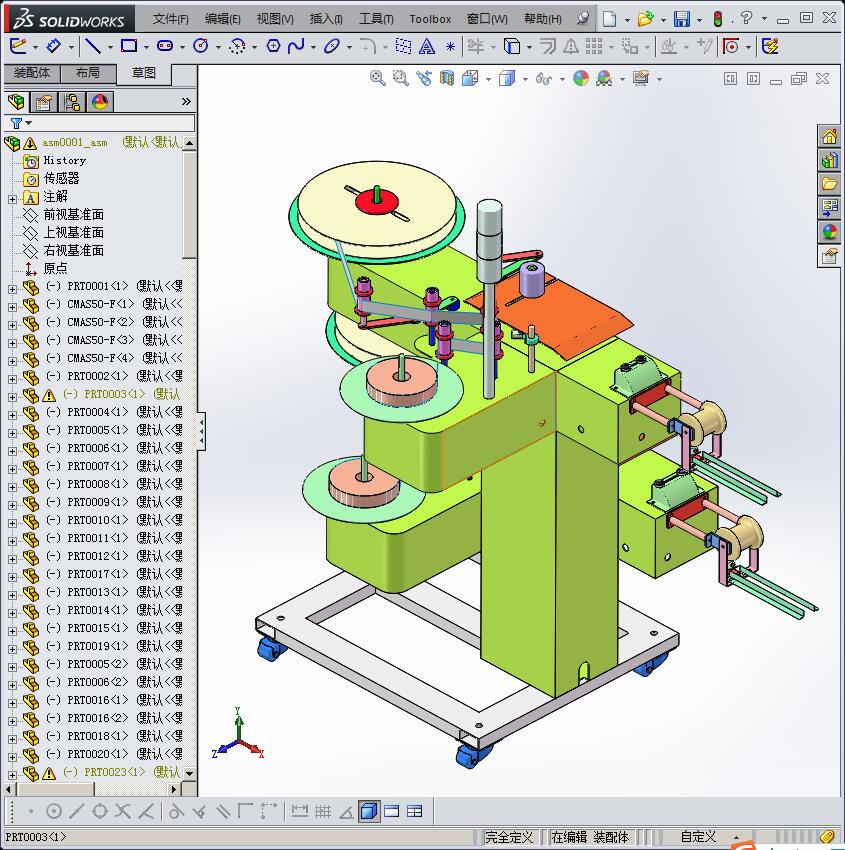The height and width of the screenshot is (850, 845).
Task: Open the 文件(F) menu
Action: (x=170, y=20)
